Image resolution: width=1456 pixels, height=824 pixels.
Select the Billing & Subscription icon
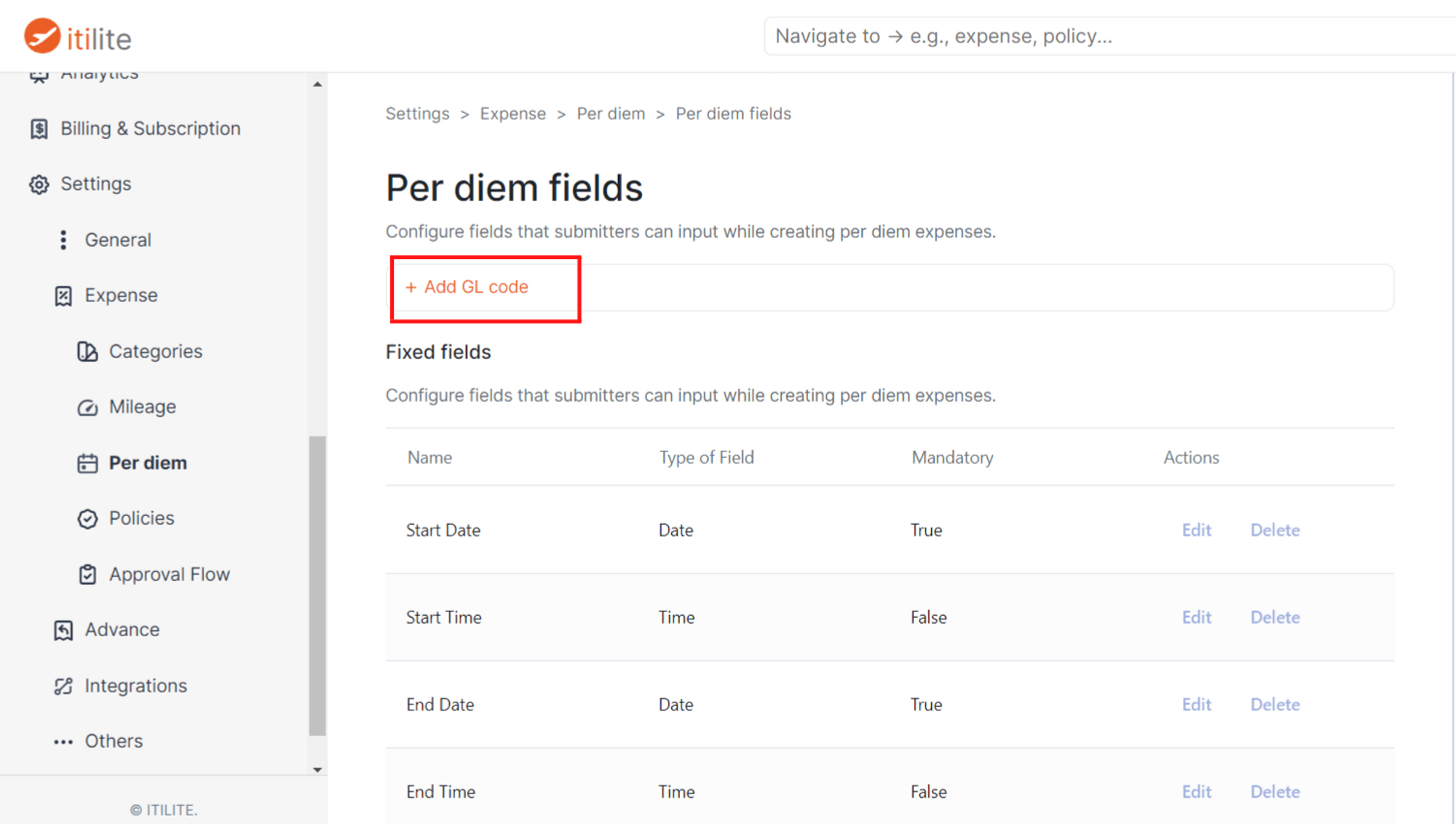[x=39, y=128]
